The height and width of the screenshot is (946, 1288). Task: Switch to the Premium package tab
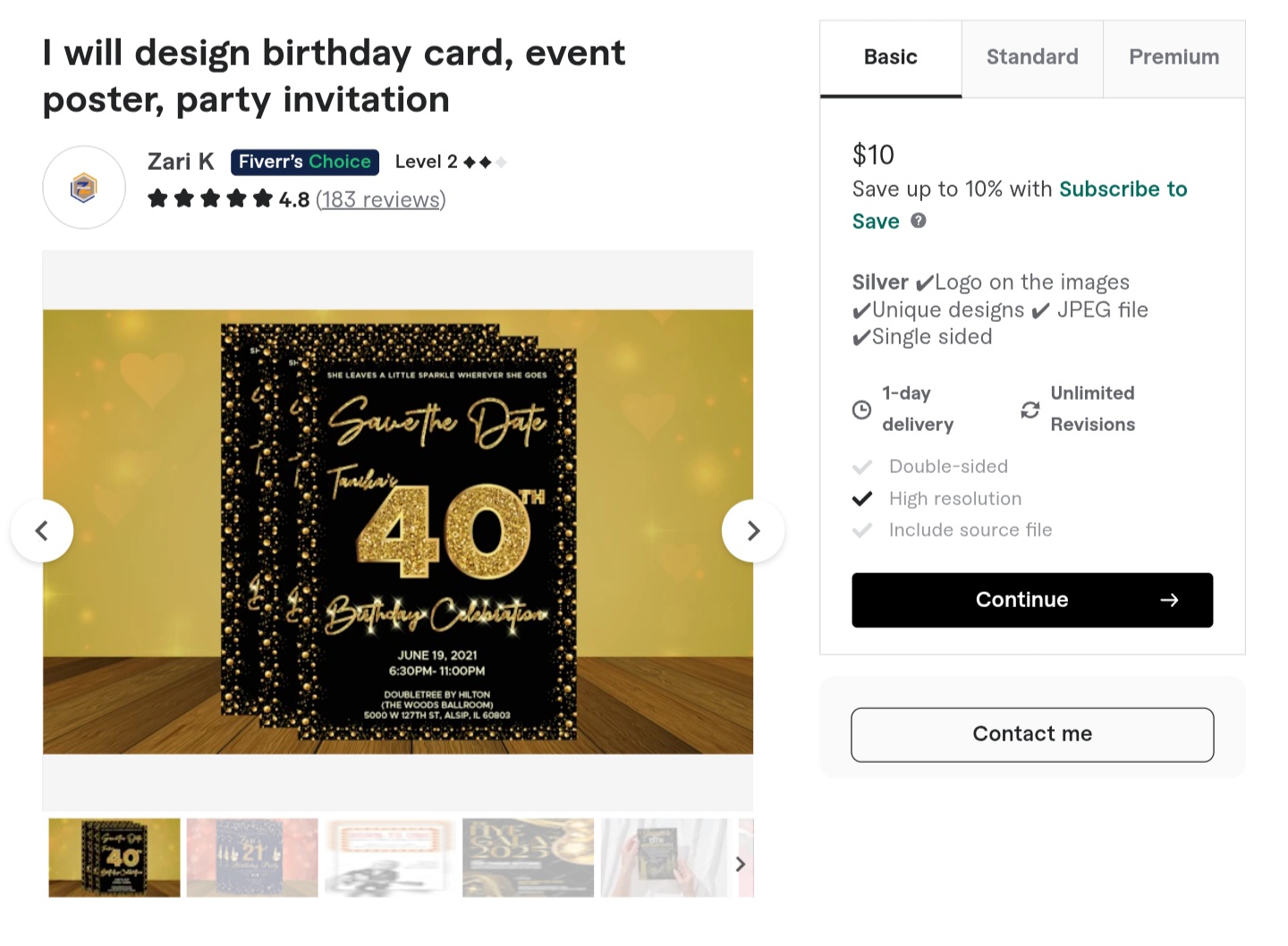coord(1174,57)
